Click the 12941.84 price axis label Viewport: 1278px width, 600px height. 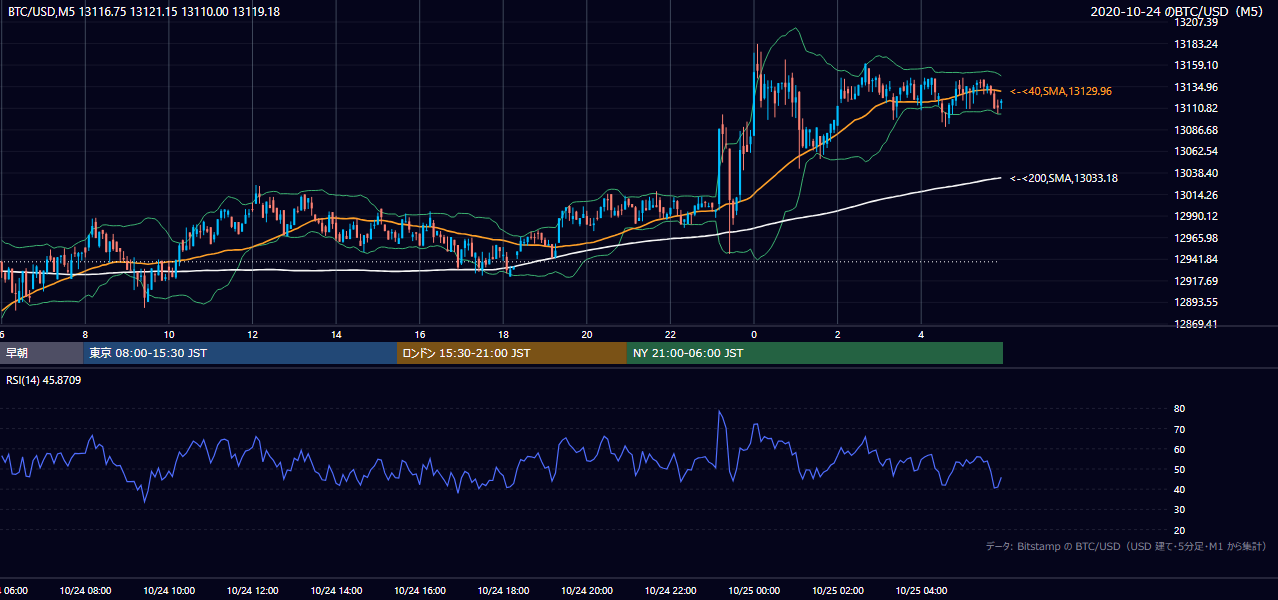[x=1196, y=259]
